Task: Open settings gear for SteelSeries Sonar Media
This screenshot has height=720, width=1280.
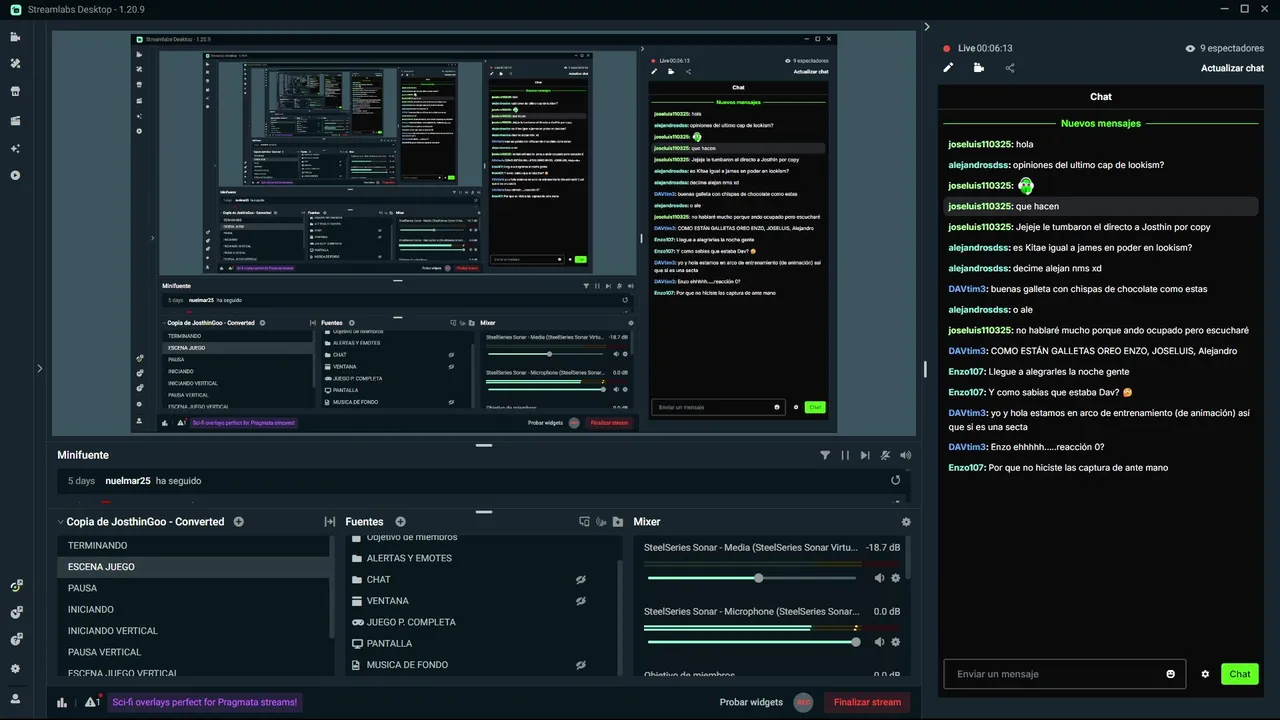Action: tap(895, 578)
